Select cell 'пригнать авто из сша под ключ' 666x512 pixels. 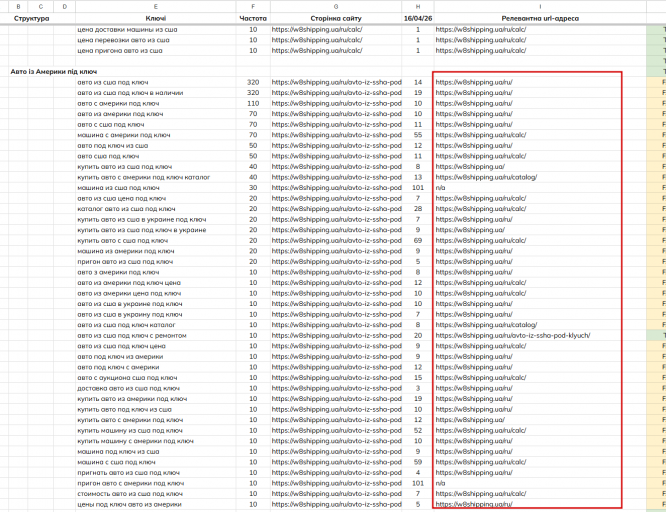coord(128,472)
